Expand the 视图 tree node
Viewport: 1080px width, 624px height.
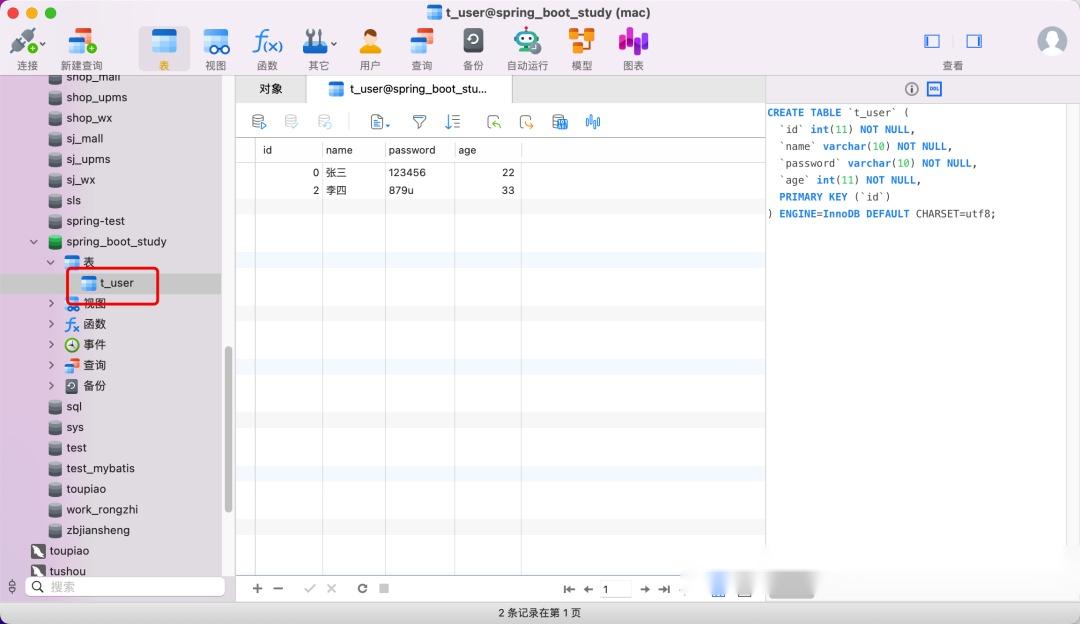tap(51, 303)
